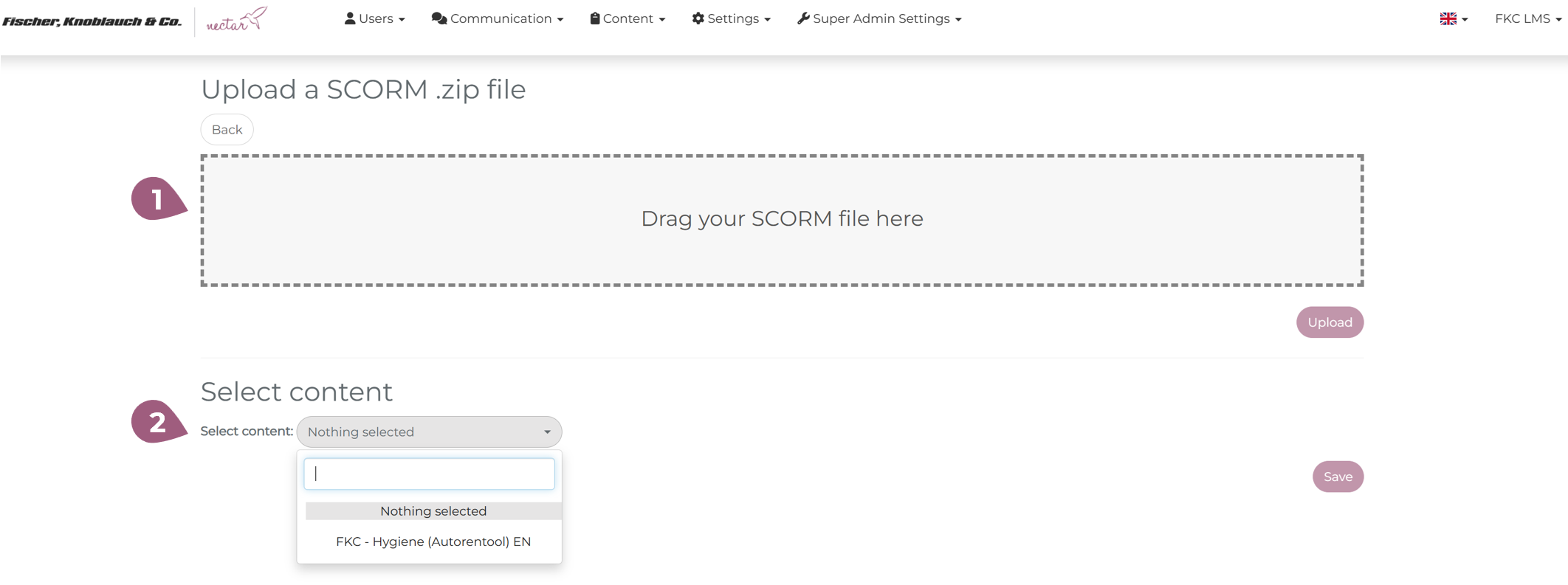Click the Content clipboard icon

click(594, 18)
